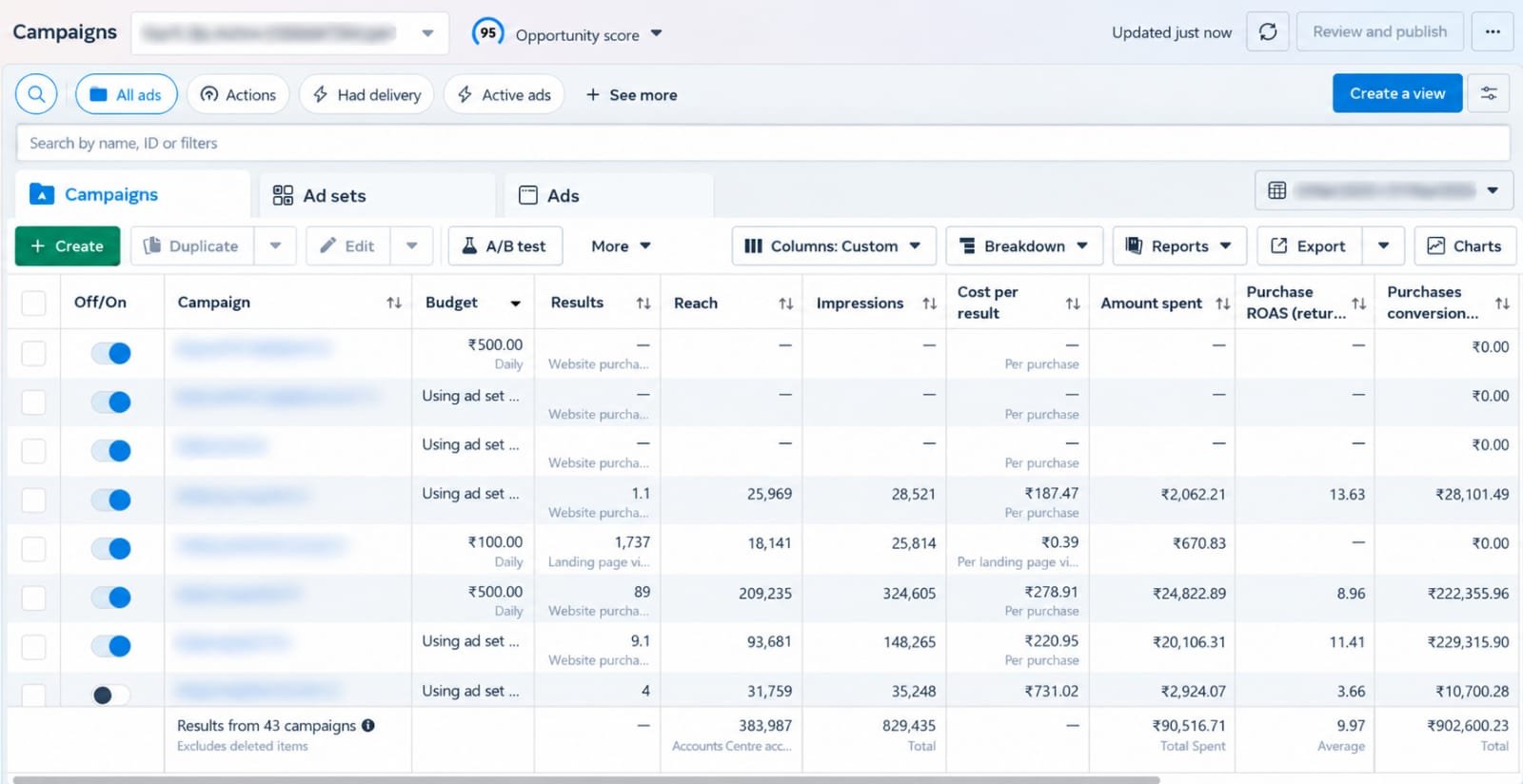Open the view settings sliders icon
This screenshot has width=1523, height=784.
1489,93
